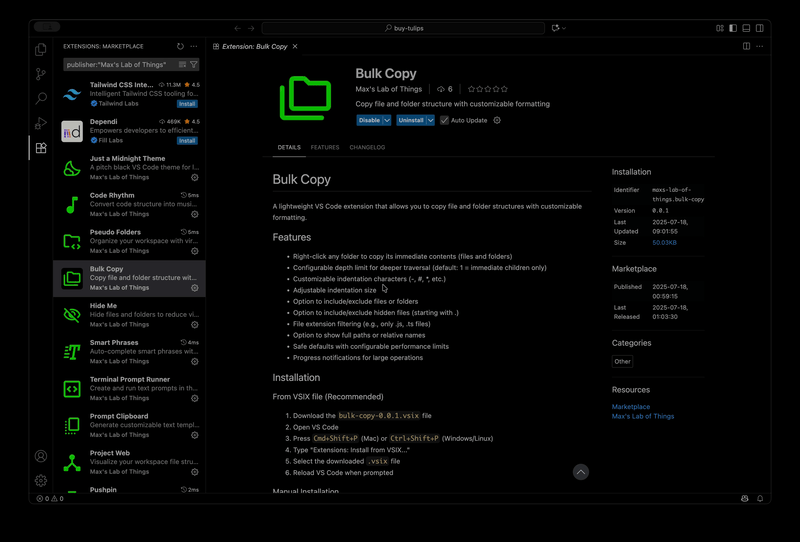Click manage gear for Pseudo Folders
The height and width of the screenshot is (542, 800).
point(194,251)
